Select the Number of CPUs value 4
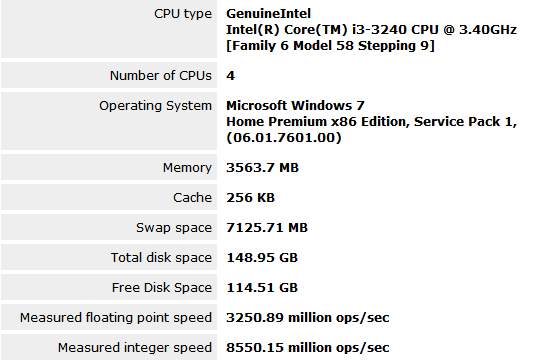This screenshot has height=363, width=538. [x=231, y=75]
